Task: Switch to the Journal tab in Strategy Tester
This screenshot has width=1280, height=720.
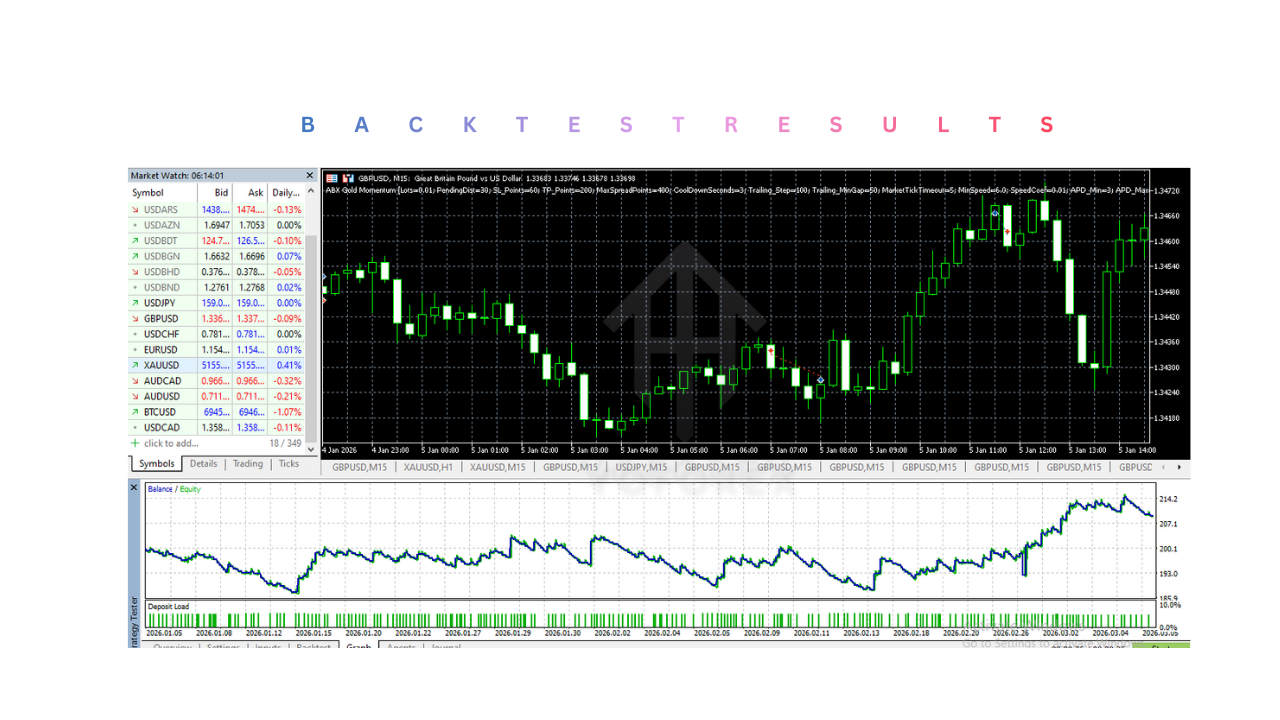Action: click(x=443, y=647)
